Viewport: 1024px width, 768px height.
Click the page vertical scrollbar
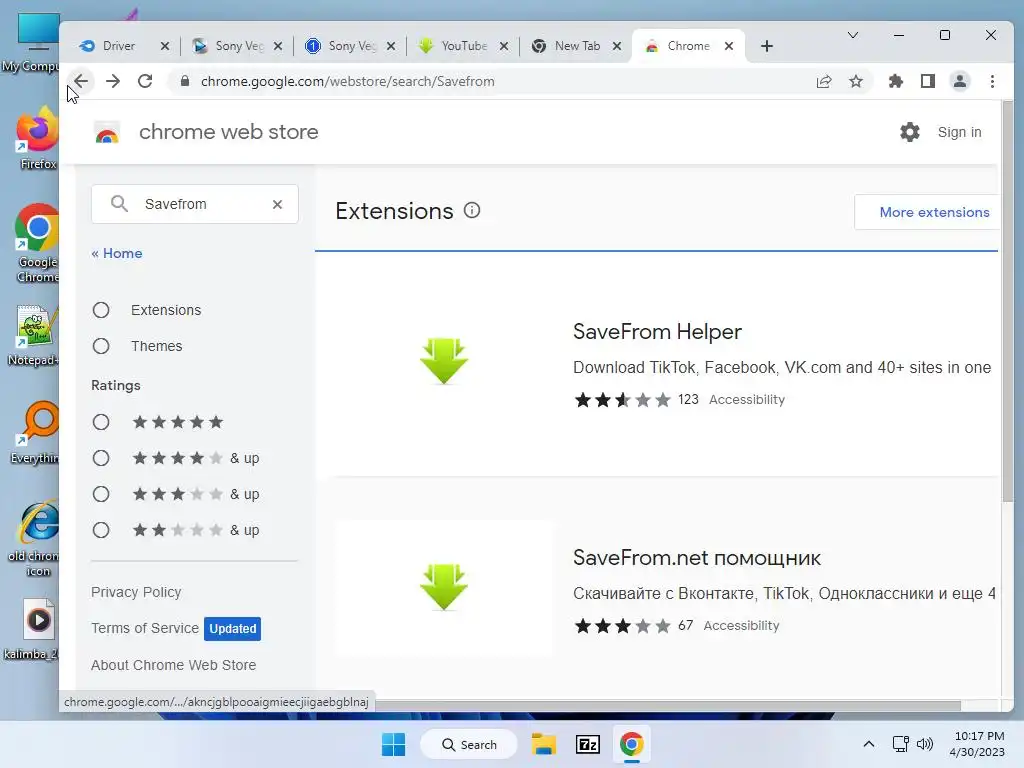coord(1008,300)
